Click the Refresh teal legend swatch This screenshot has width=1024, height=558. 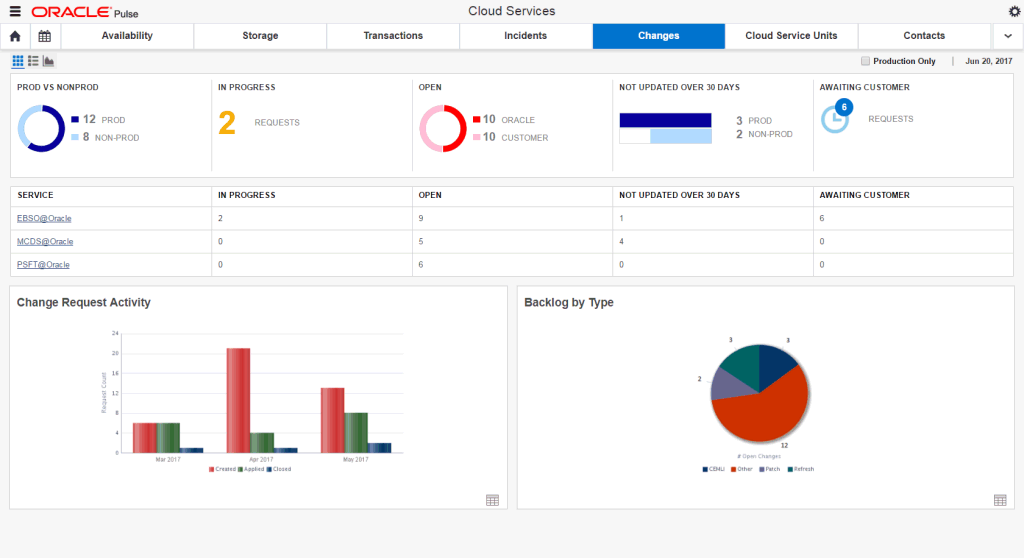tap(790, 469)
